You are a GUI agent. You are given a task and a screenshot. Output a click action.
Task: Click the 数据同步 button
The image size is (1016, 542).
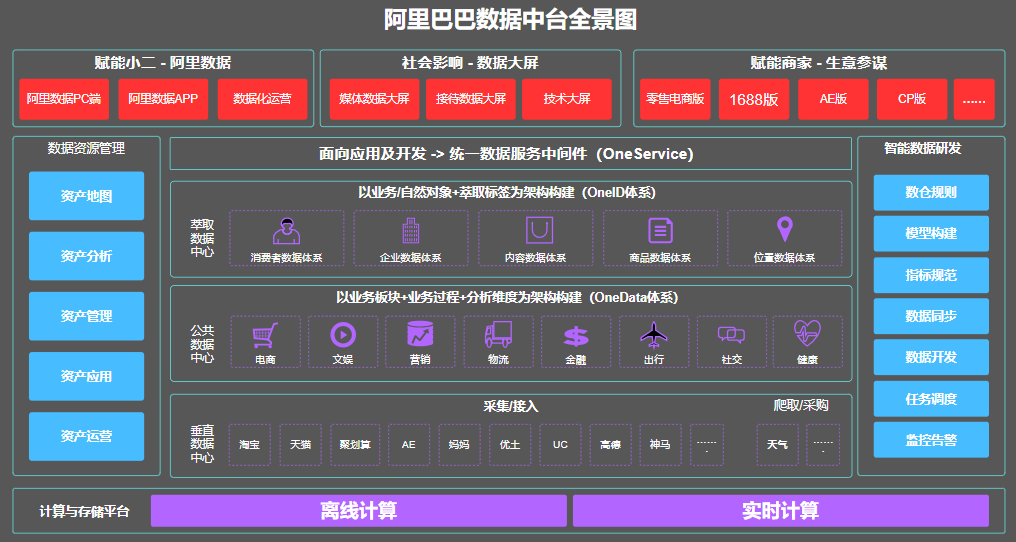pos(931,316)
